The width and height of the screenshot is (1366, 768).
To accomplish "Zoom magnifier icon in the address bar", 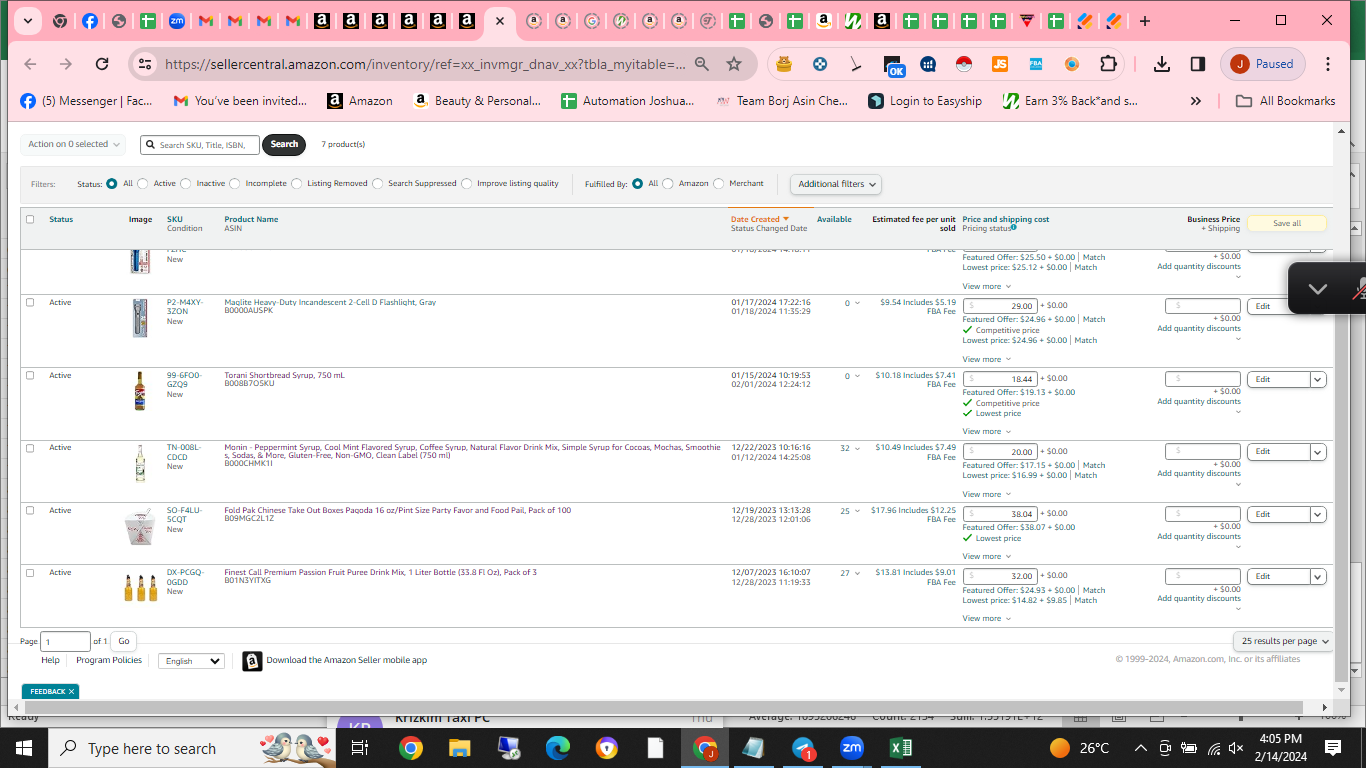I will click(x=702, y=64).
